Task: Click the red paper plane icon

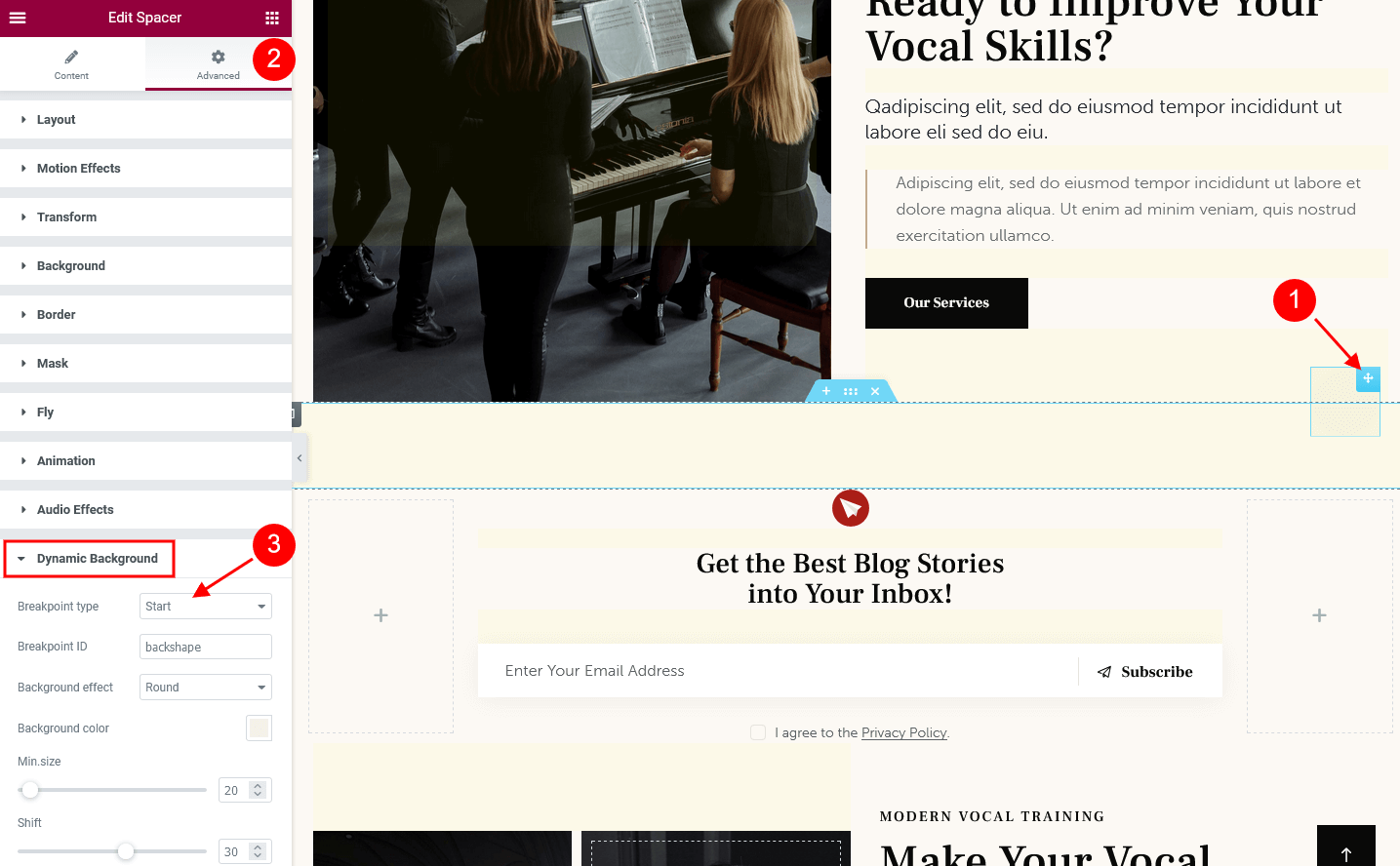Action: click(851, 508)
